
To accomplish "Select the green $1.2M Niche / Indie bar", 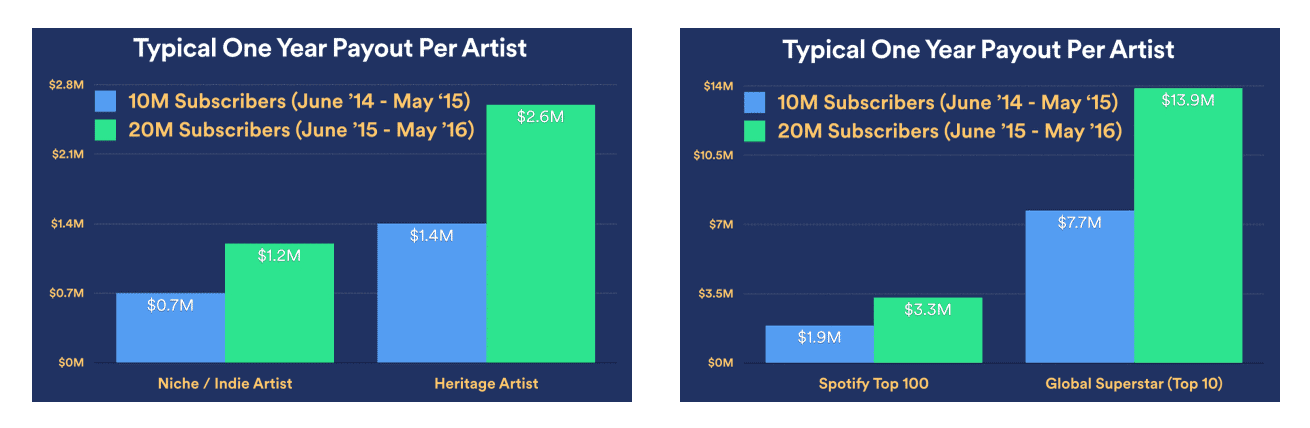I will tap(279, 302).
